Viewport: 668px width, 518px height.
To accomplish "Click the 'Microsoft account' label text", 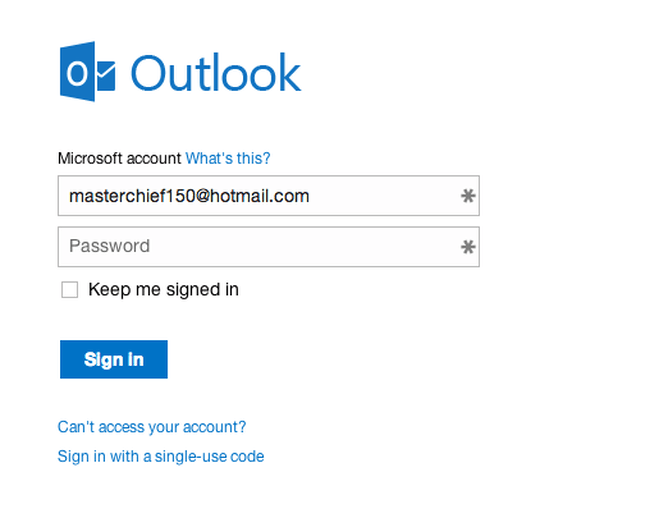I will point(119,158).
